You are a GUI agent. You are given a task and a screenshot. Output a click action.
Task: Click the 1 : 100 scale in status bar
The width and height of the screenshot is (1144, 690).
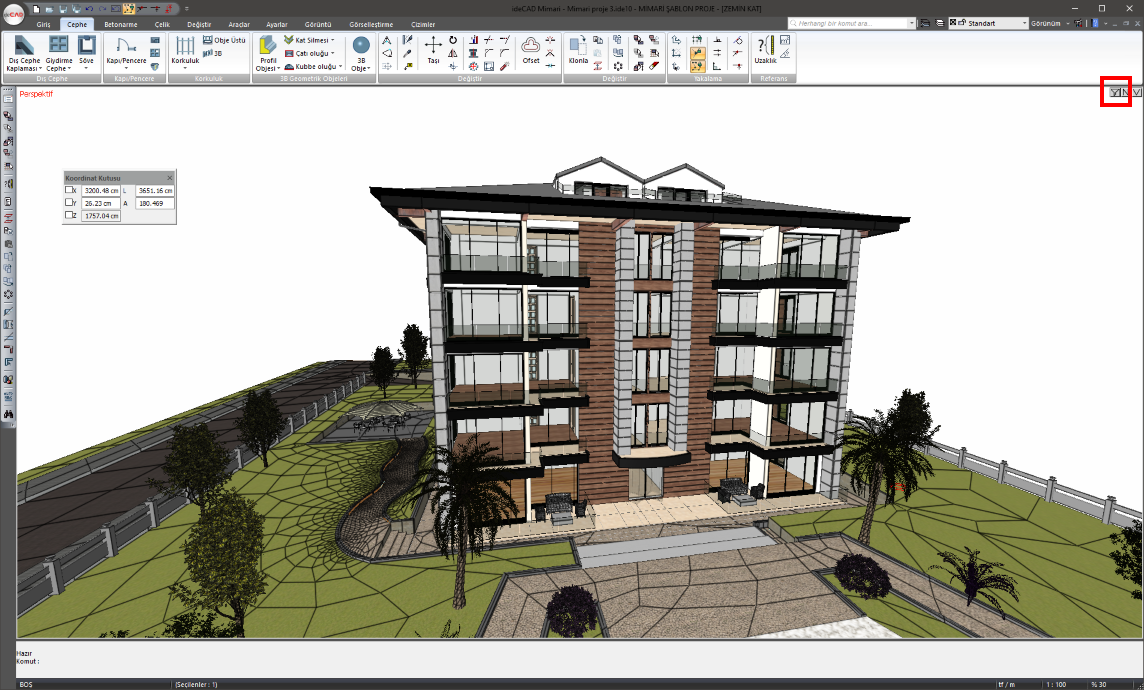[x=1056, y=684]
